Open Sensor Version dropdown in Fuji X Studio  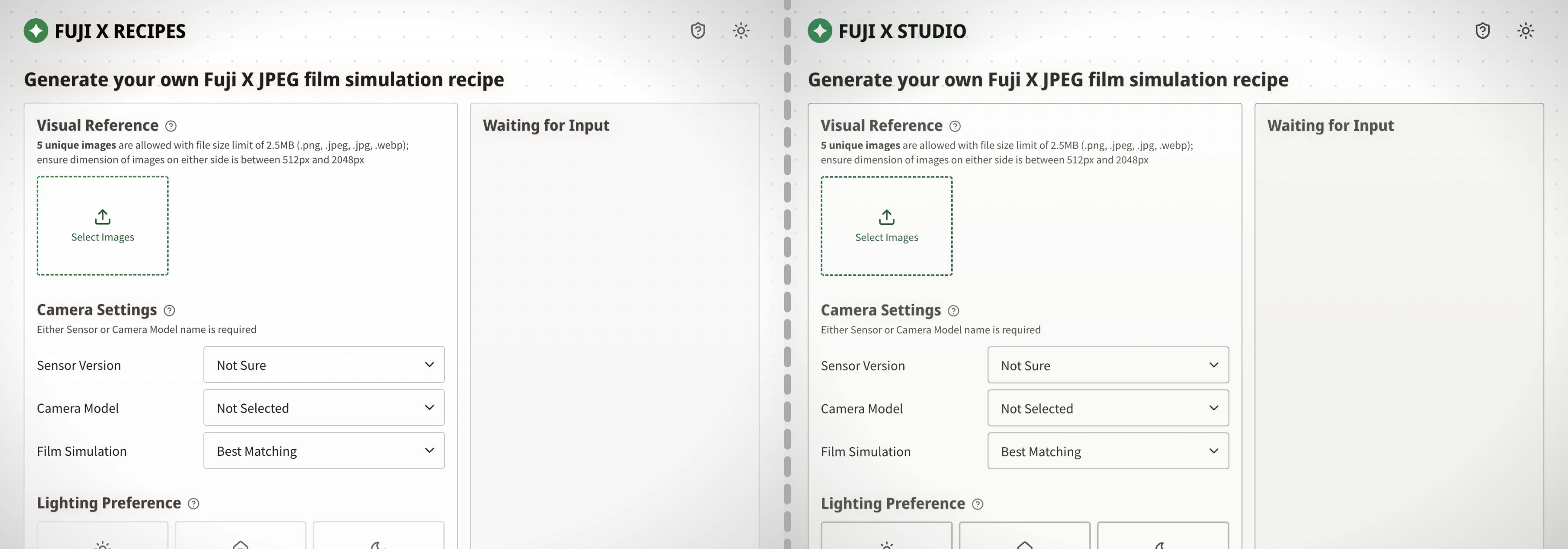[x=1108, y=365]
